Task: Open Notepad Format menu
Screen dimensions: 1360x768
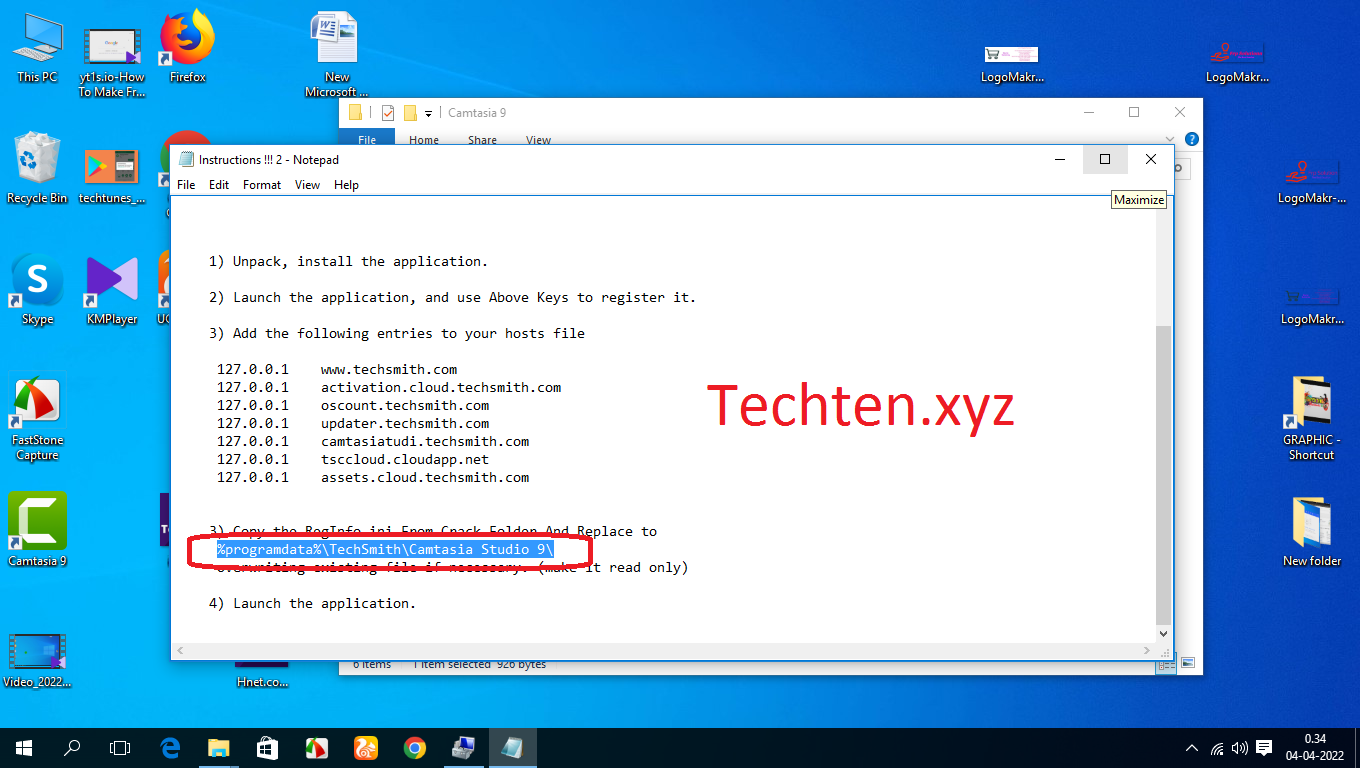Action: 262,185
